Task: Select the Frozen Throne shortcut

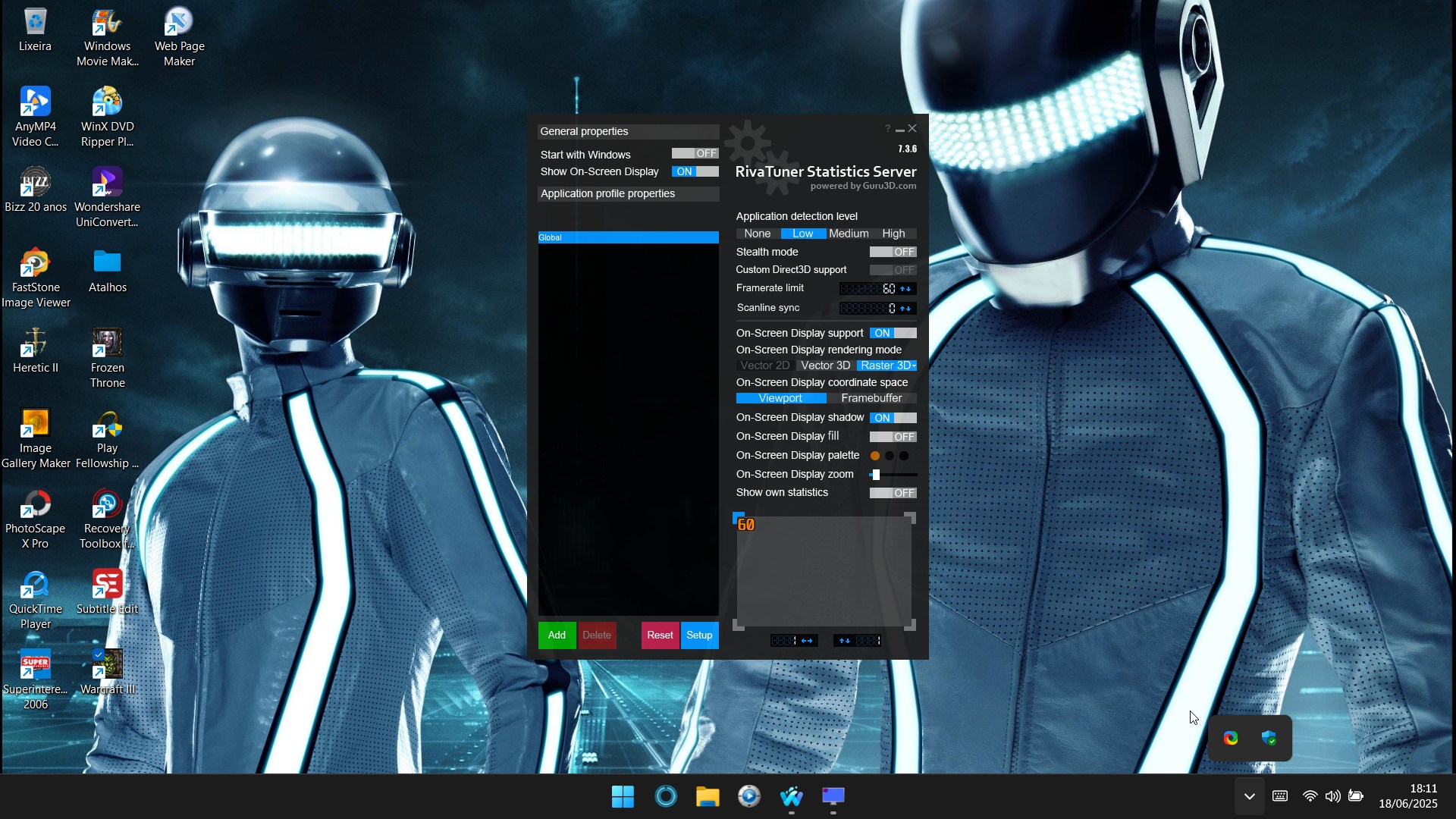Action: click(107, 359)
